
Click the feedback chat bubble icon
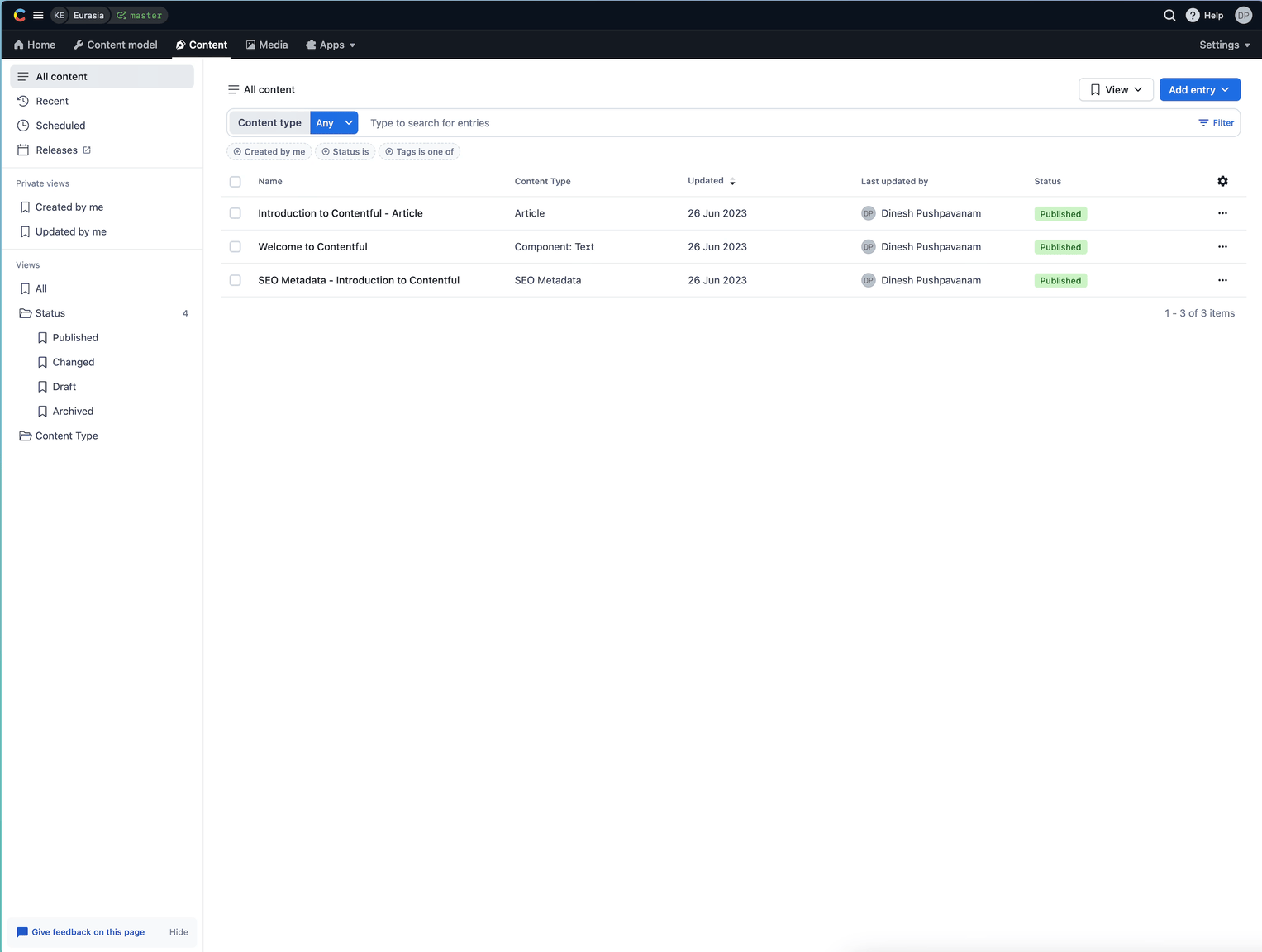22,932
